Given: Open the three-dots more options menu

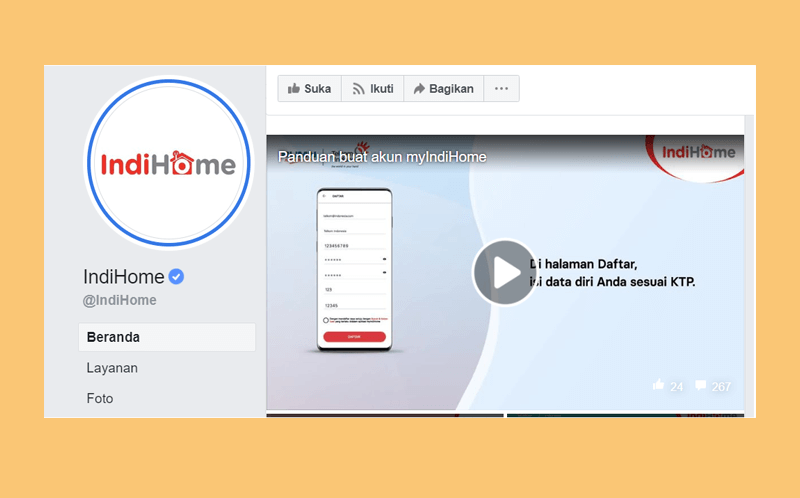Looking at the screenshot, I should coord(502,89).
